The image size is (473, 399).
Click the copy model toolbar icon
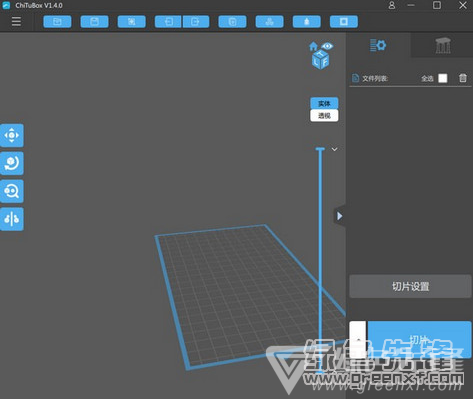tap(232, 22)
